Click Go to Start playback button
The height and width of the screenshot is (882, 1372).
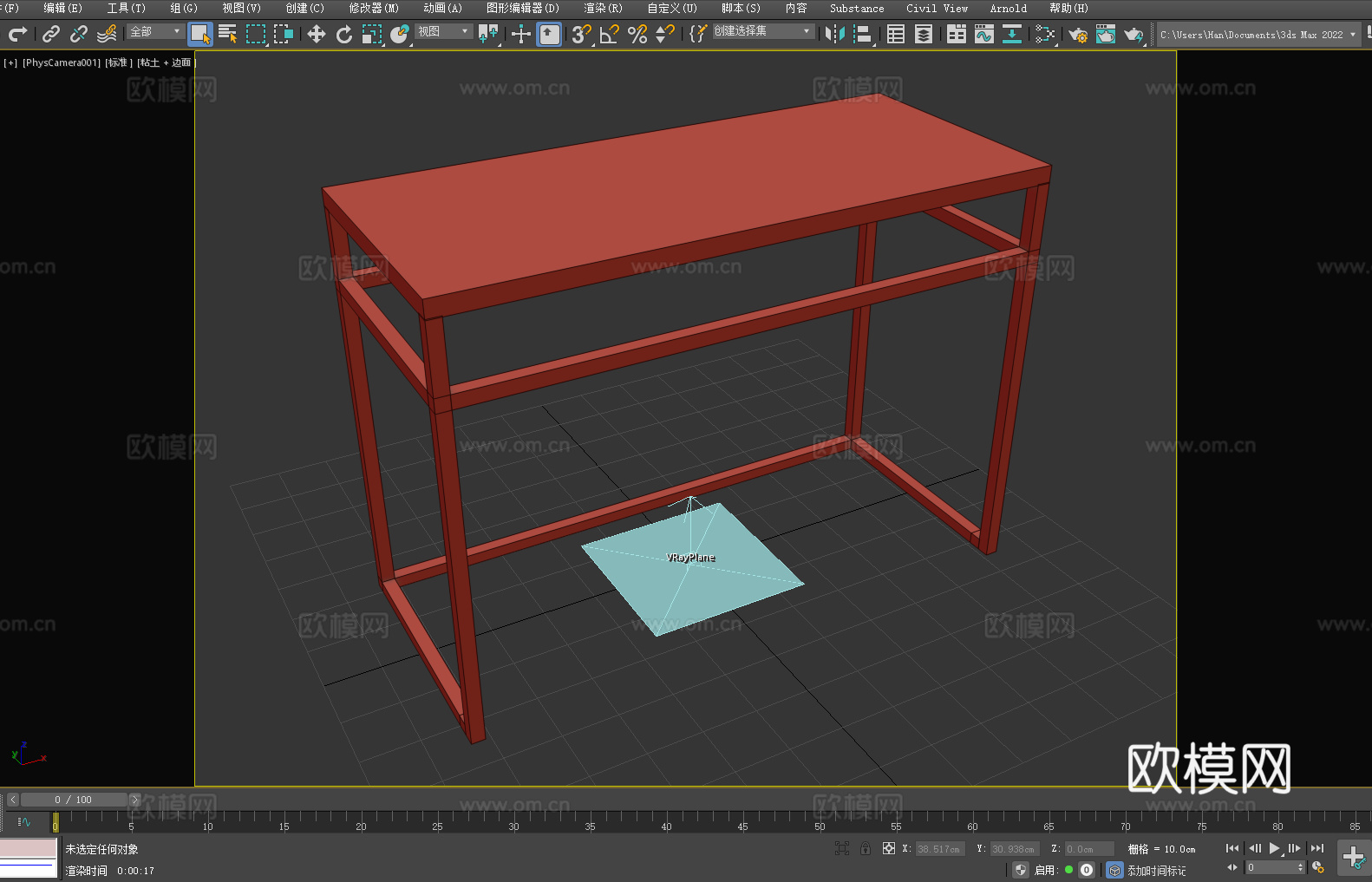pyautogui.click(x=1232, y=848)
